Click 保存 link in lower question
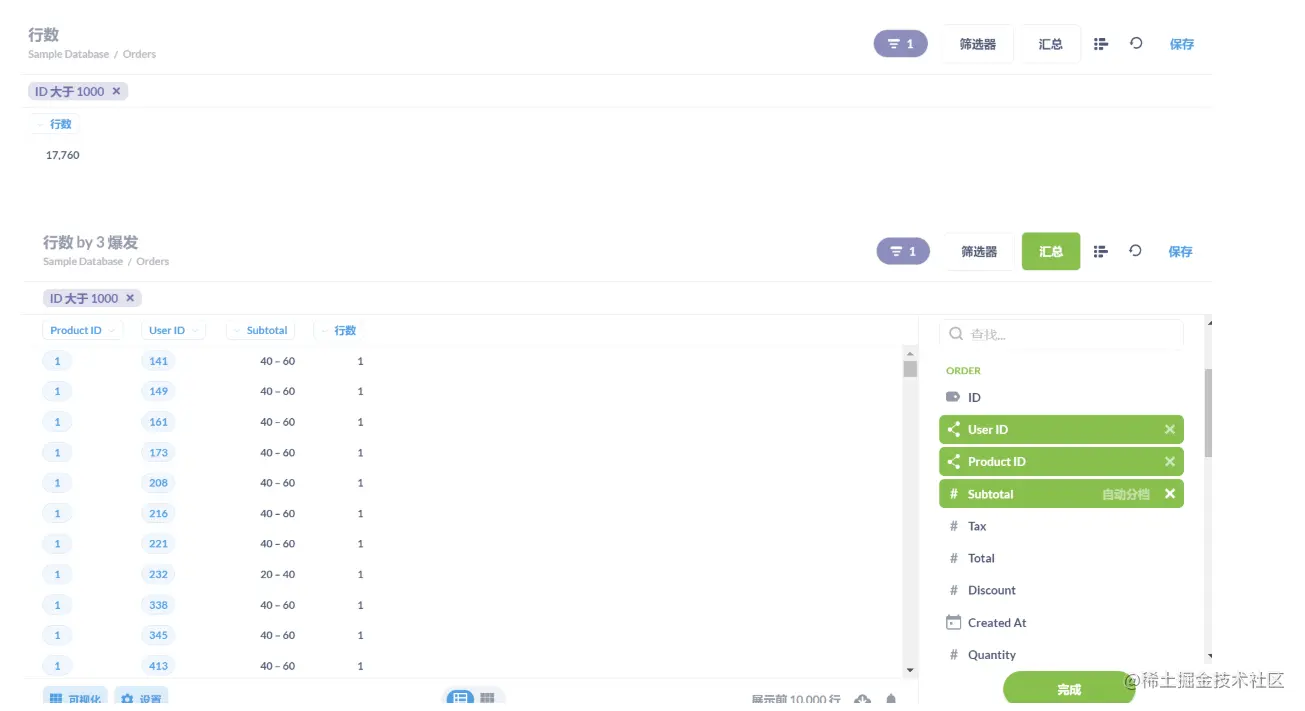 click(1181, 252)
